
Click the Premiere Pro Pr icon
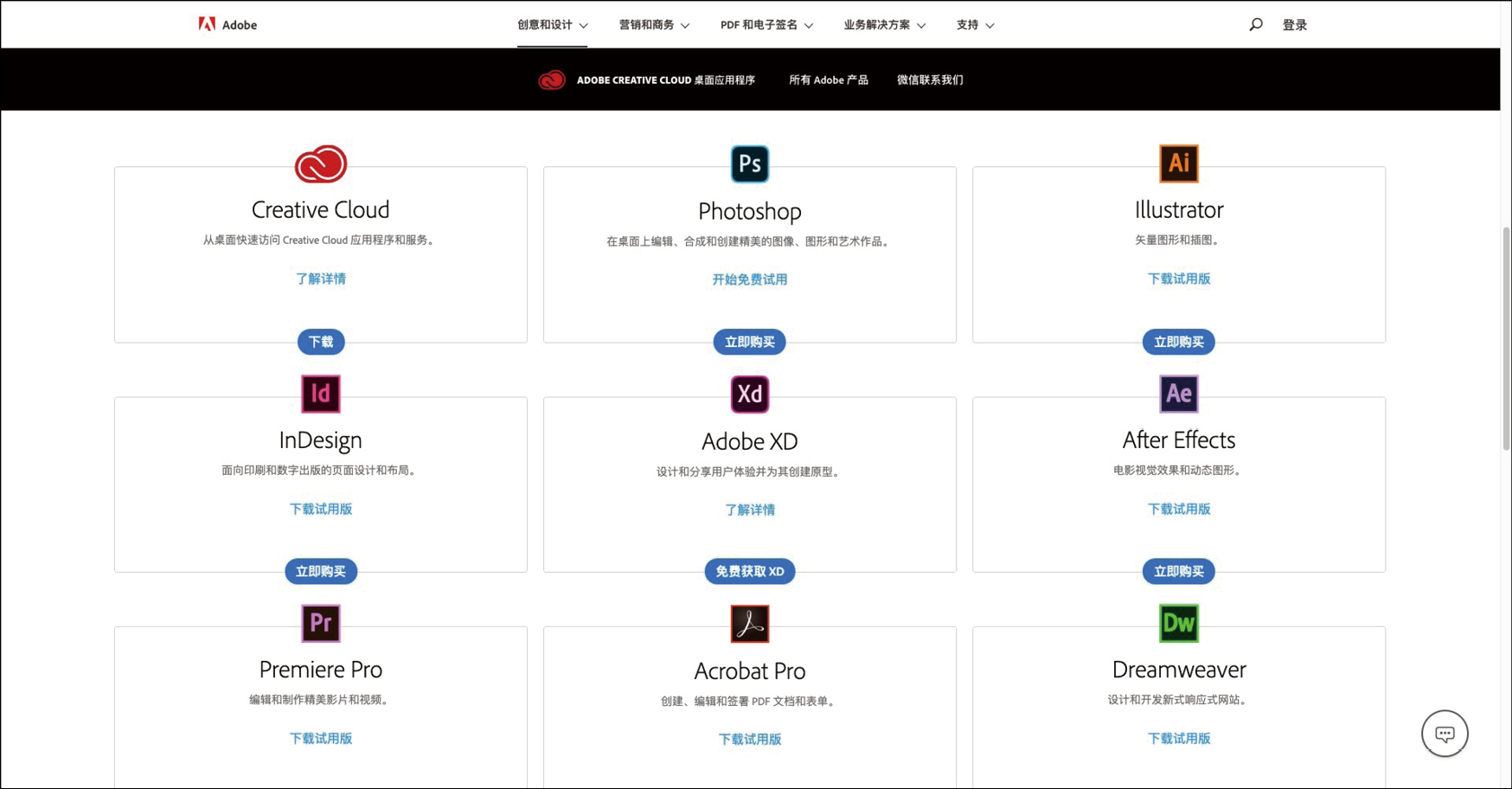tap(321, 623)
